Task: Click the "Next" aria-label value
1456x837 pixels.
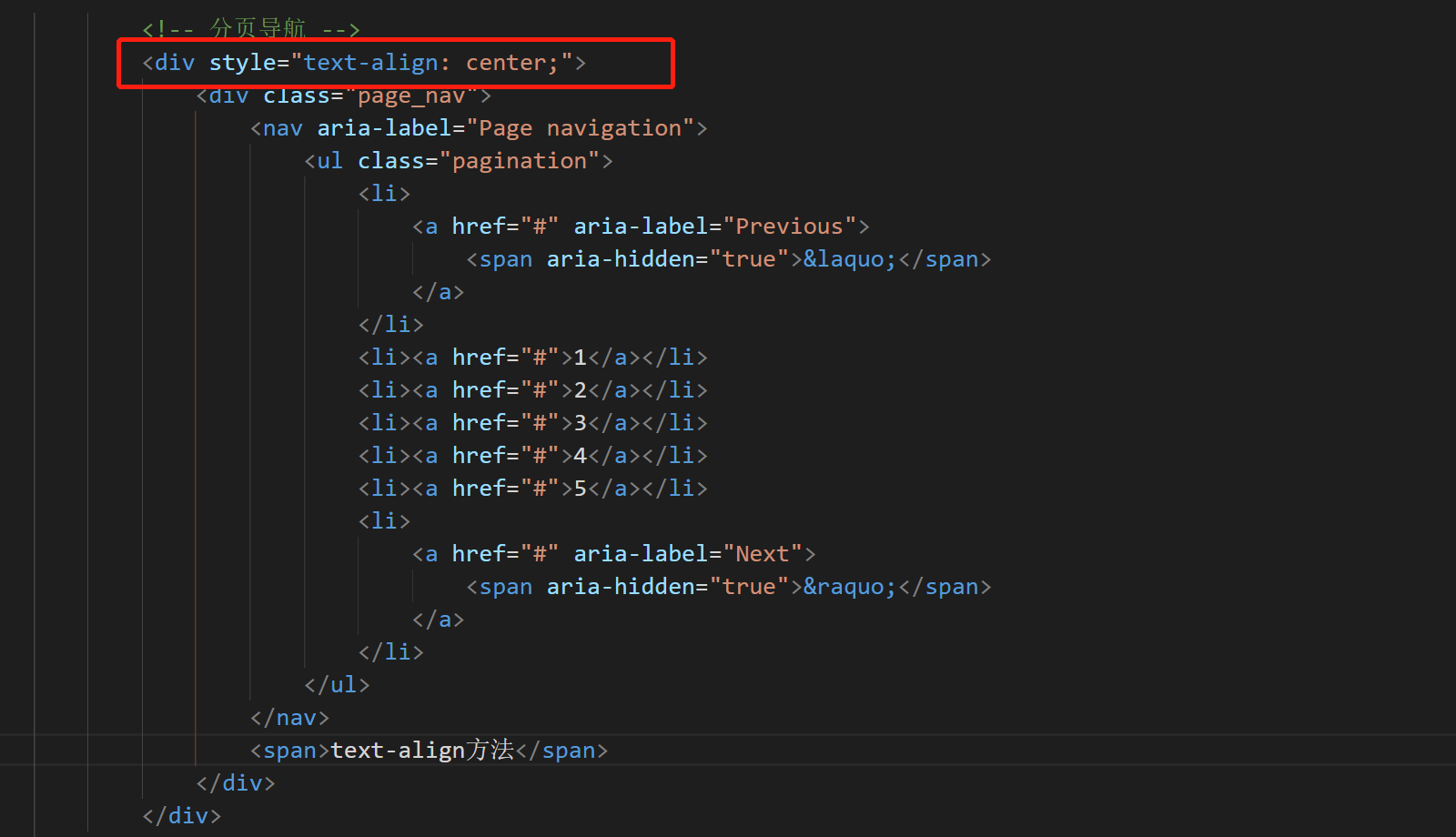Action: pos(763,554)
